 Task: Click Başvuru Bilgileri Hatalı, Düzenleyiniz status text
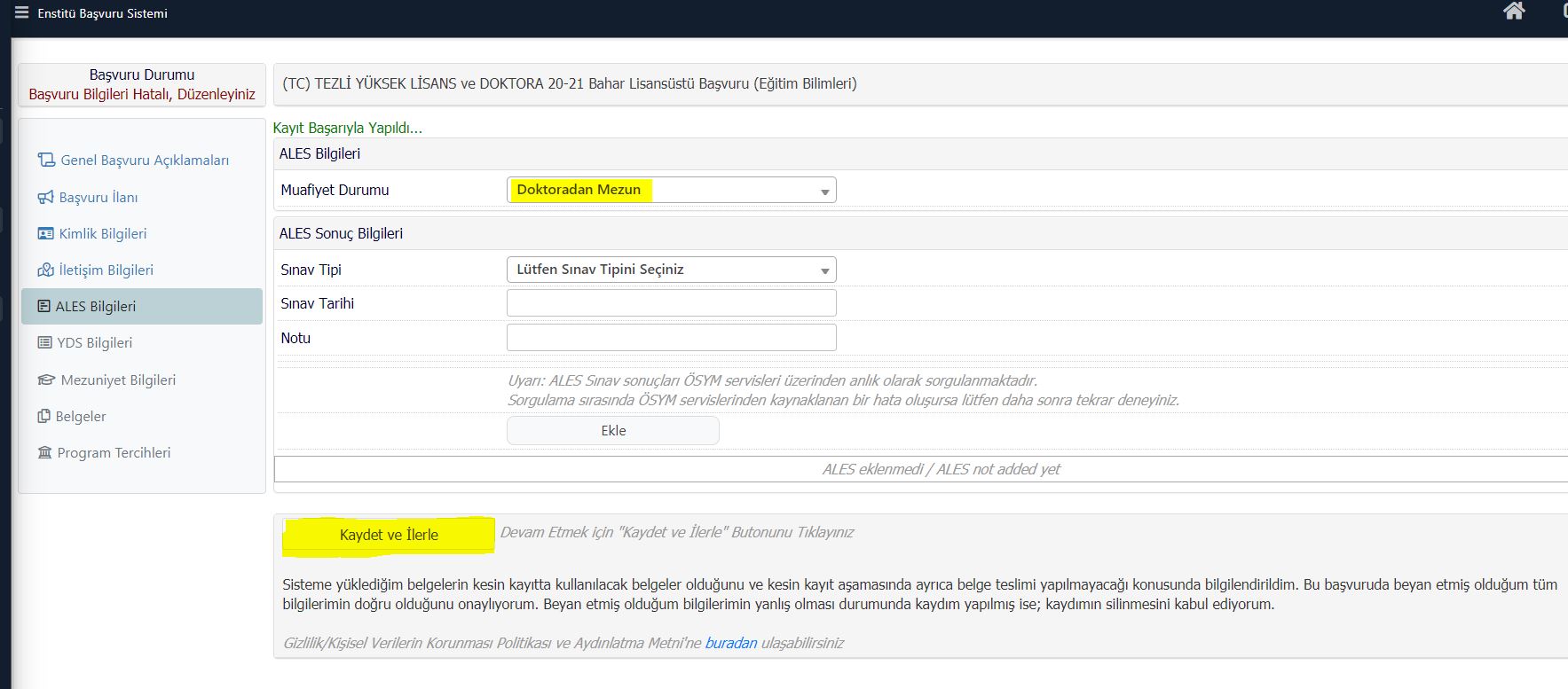(142, 94)
